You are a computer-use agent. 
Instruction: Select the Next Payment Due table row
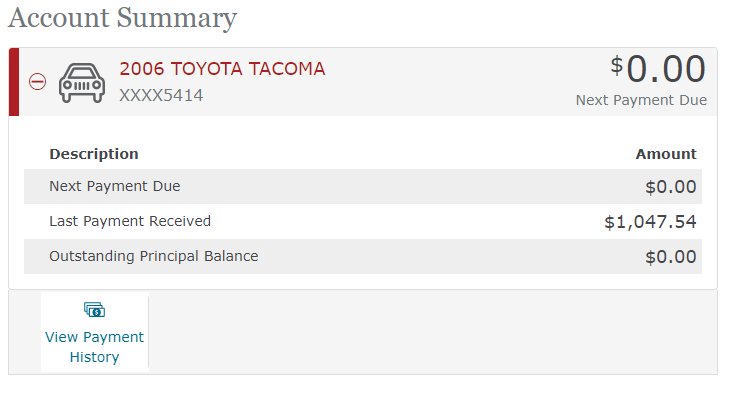(x=363, y=186)
